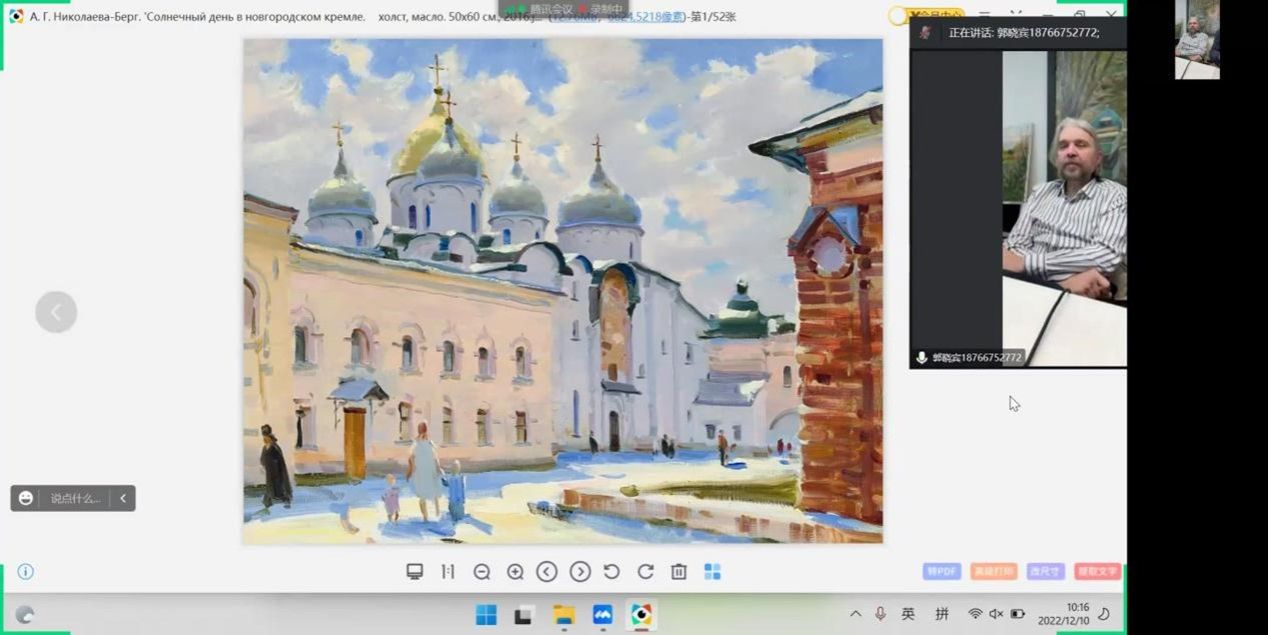Click the image title text in title bar
Image resolution: width=1268 pixels, height=635 pixels.
288,16
